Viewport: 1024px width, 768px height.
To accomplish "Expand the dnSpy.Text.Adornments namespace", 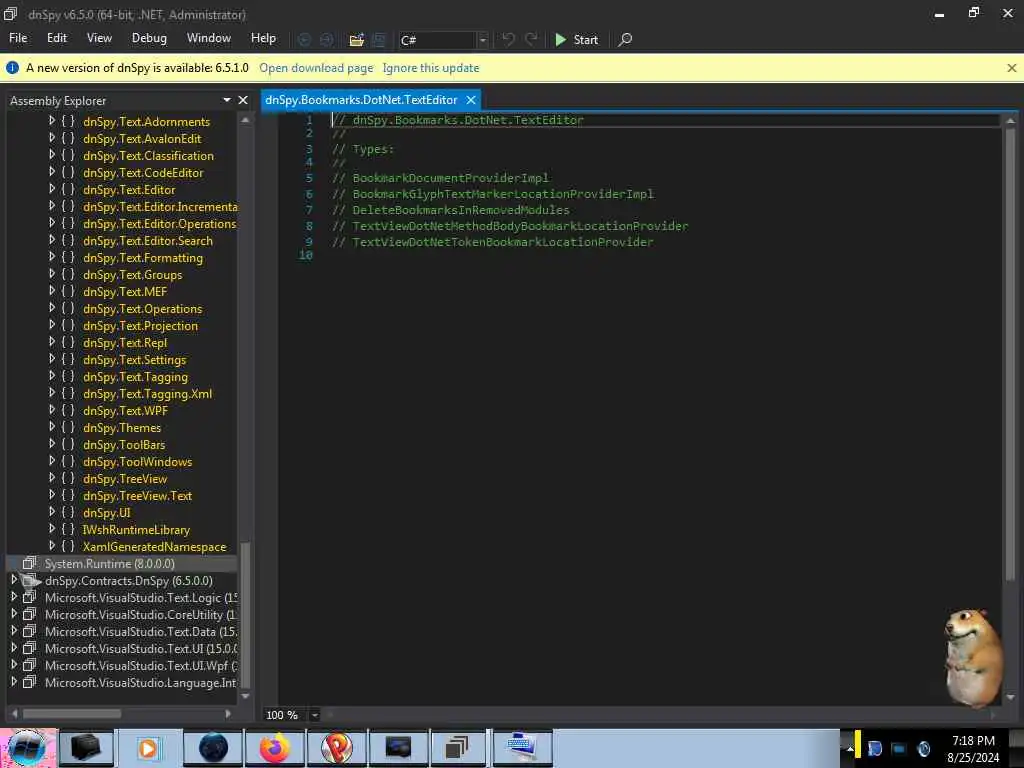I will pos(52,121).
